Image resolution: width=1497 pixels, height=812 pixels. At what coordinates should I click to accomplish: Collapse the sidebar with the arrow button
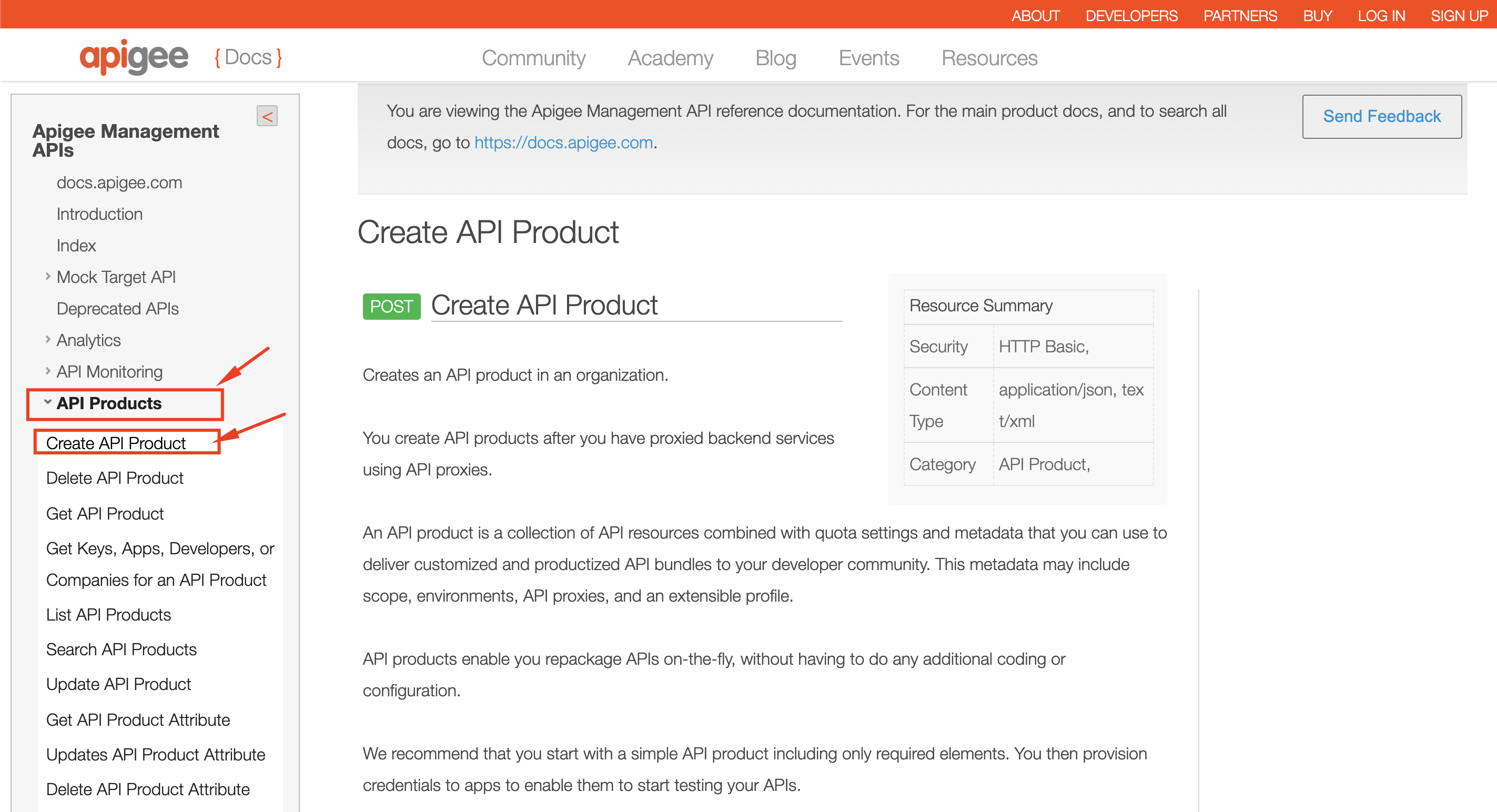[x=267, y=116]
